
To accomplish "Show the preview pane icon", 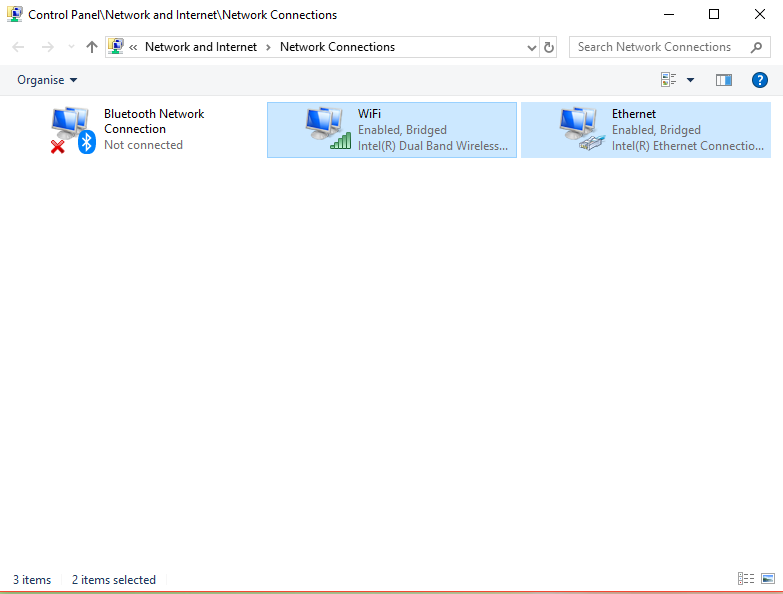I will point(724,80).
